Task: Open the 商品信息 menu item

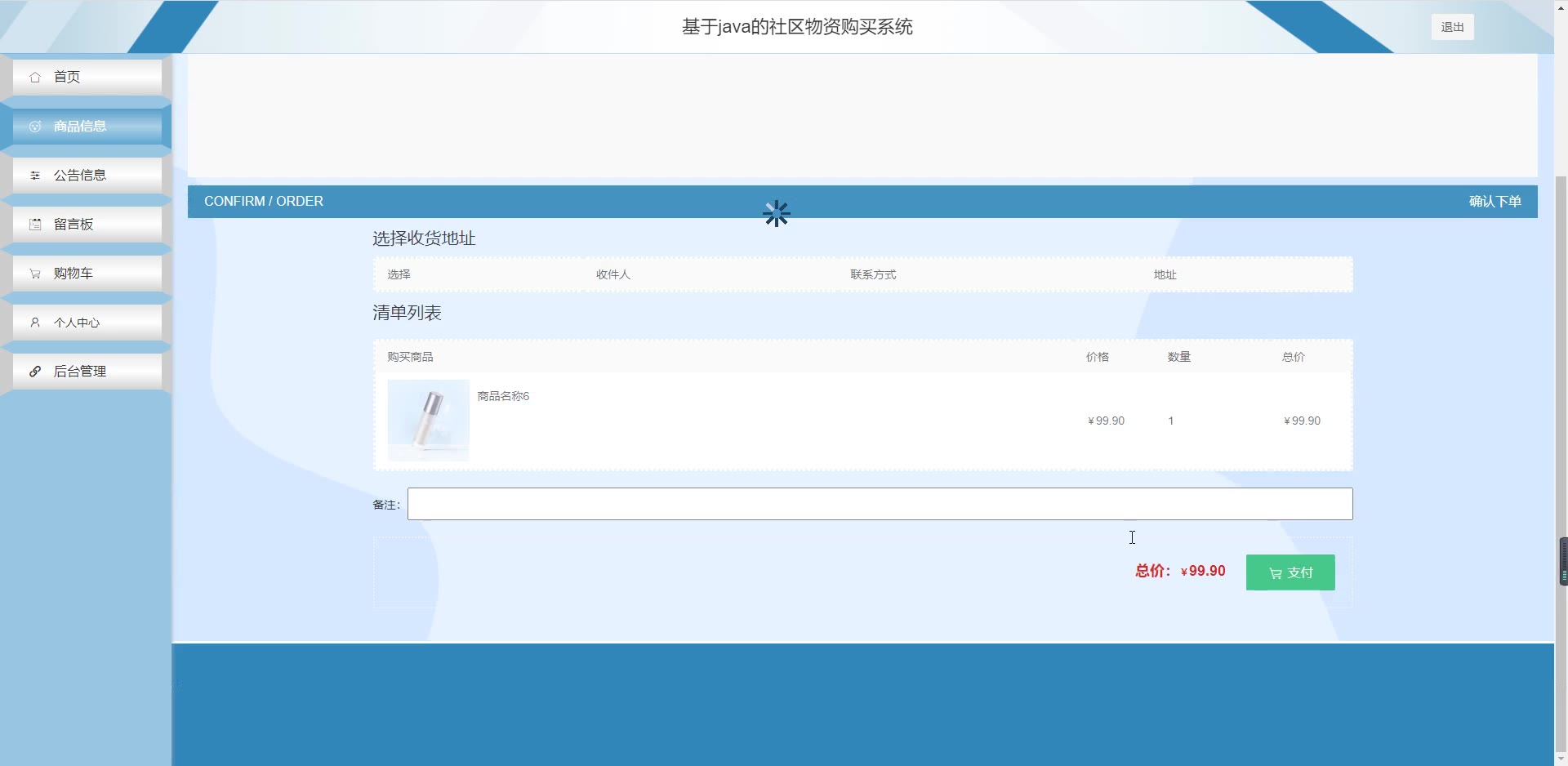Action: (x=87, y=126)
